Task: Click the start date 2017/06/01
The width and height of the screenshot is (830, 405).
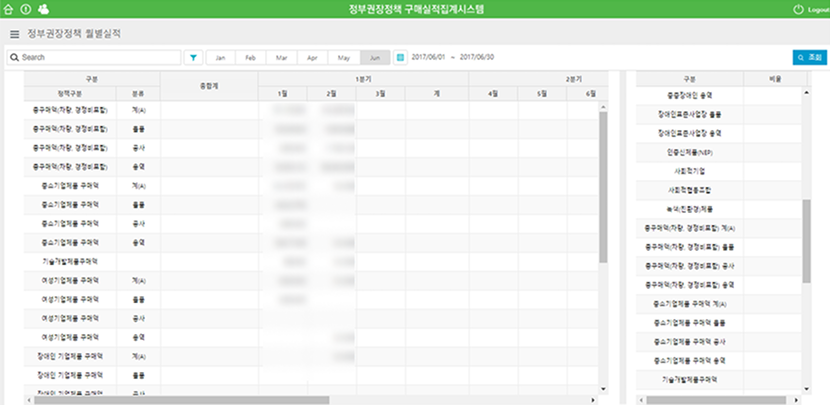Action: (x=429, y=57)
